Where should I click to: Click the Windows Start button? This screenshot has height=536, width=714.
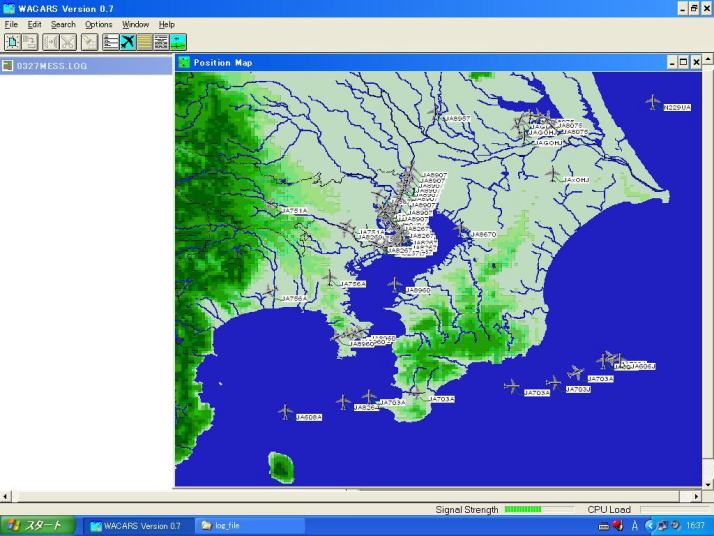pyautogui.click(x=37, y=525)
